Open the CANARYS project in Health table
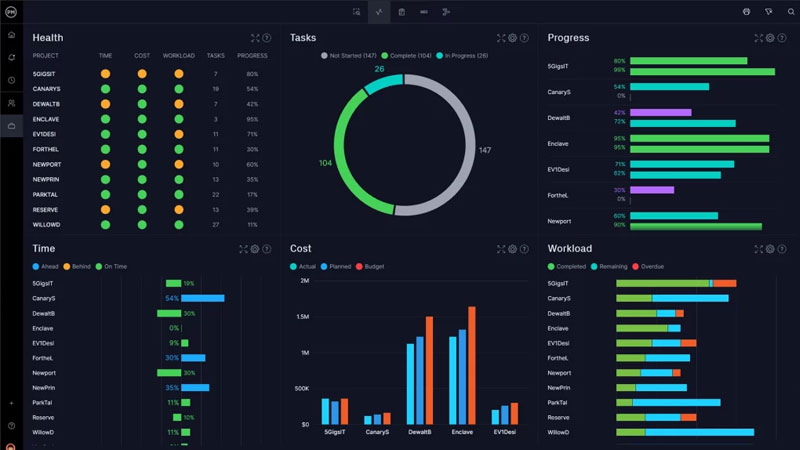 pos(44,88)
